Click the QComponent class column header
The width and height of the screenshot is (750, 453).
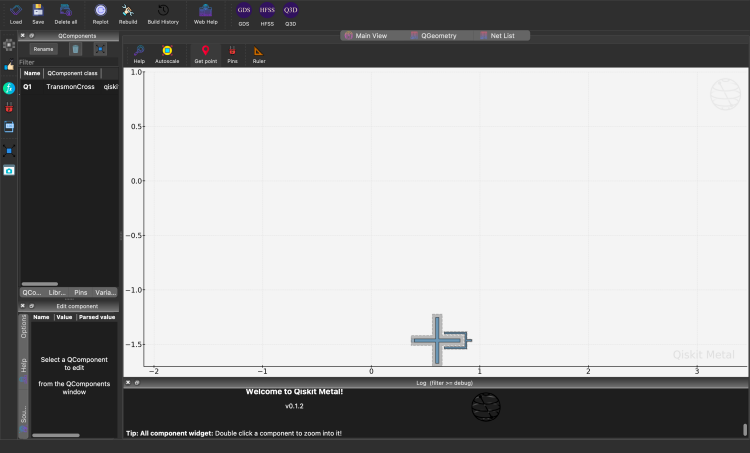coord(72,73)
